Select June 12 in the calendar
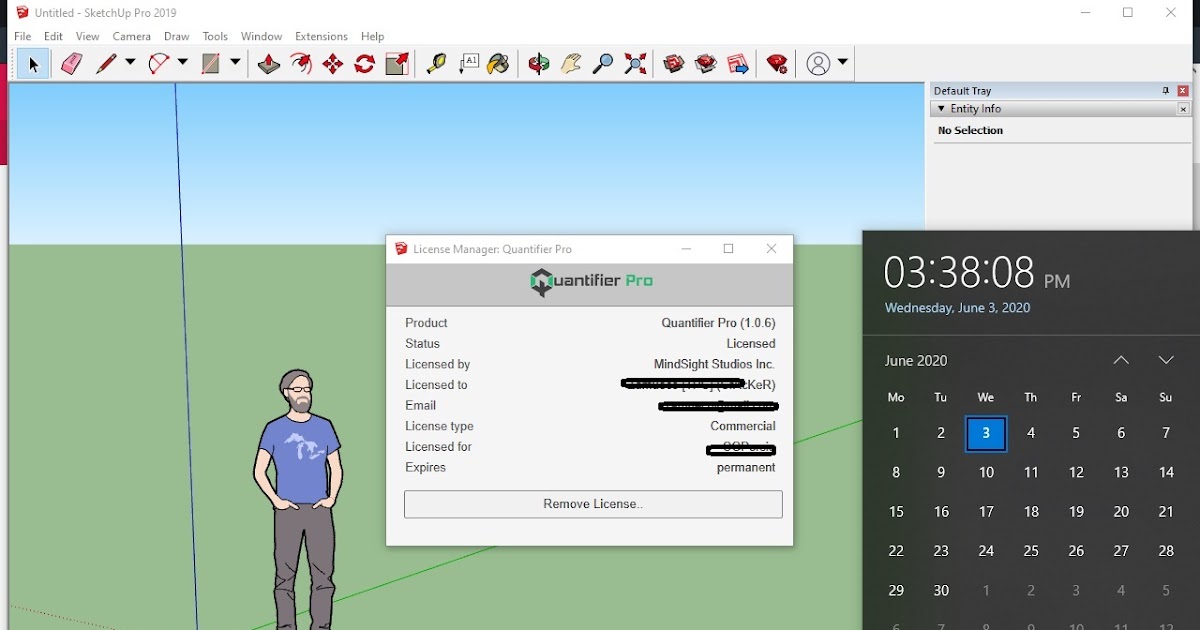1200x630 pixels. (1076, 472)
